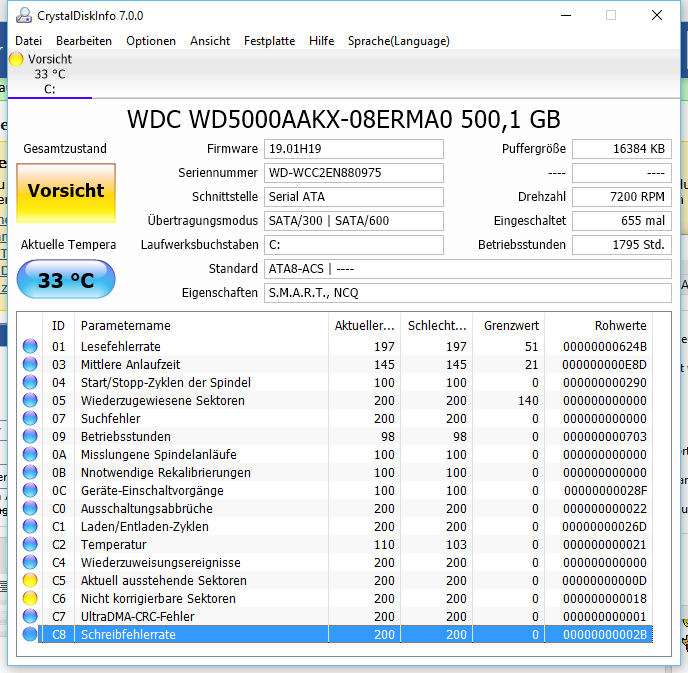Click status dot of Betriebsstunden row 09
This screenshot has height=673, width=688.
(x=30, y=436)
